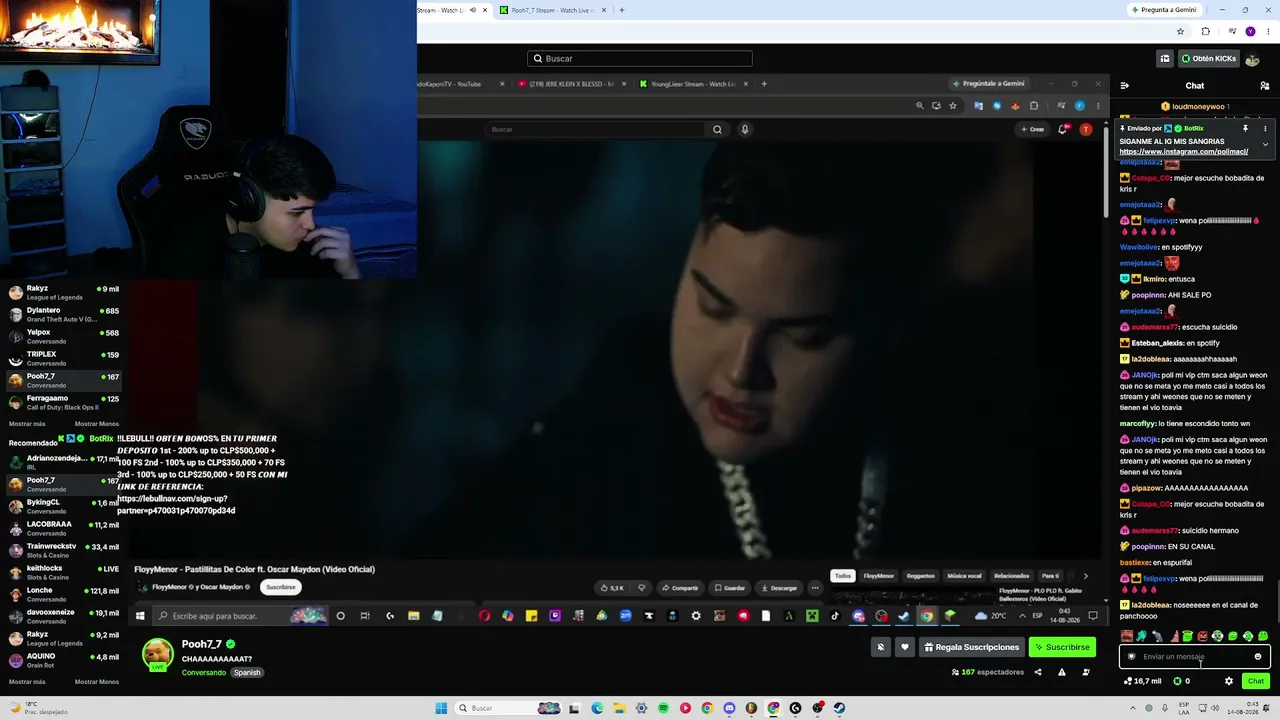Open the chat users list icon
The image size is (1280, 720).
pyautogui.click(x=1264, y=86)
